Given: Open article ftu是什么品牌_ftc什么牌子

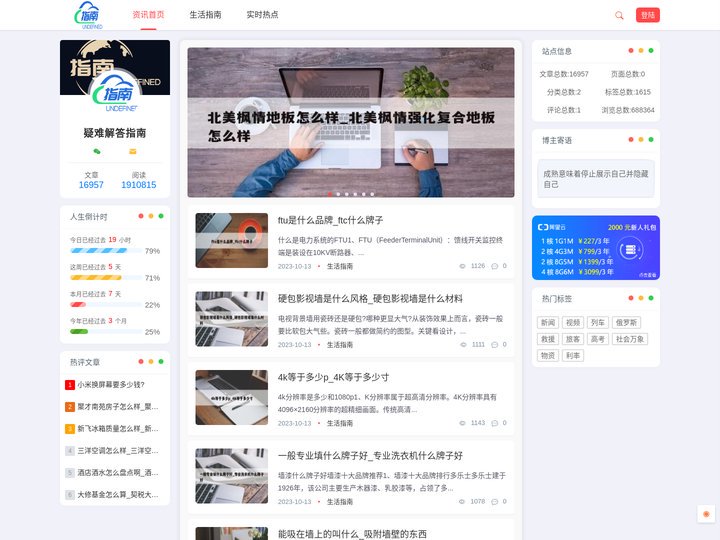Looking at the screenshot, I should click(x=330, y=220).
